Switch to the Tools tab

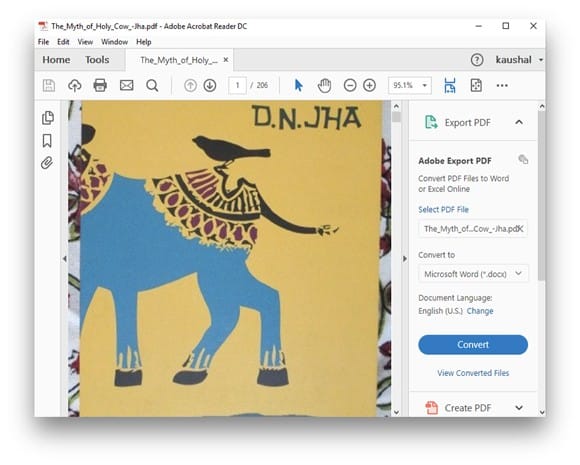pyautogui.click(x=97, y=60)
